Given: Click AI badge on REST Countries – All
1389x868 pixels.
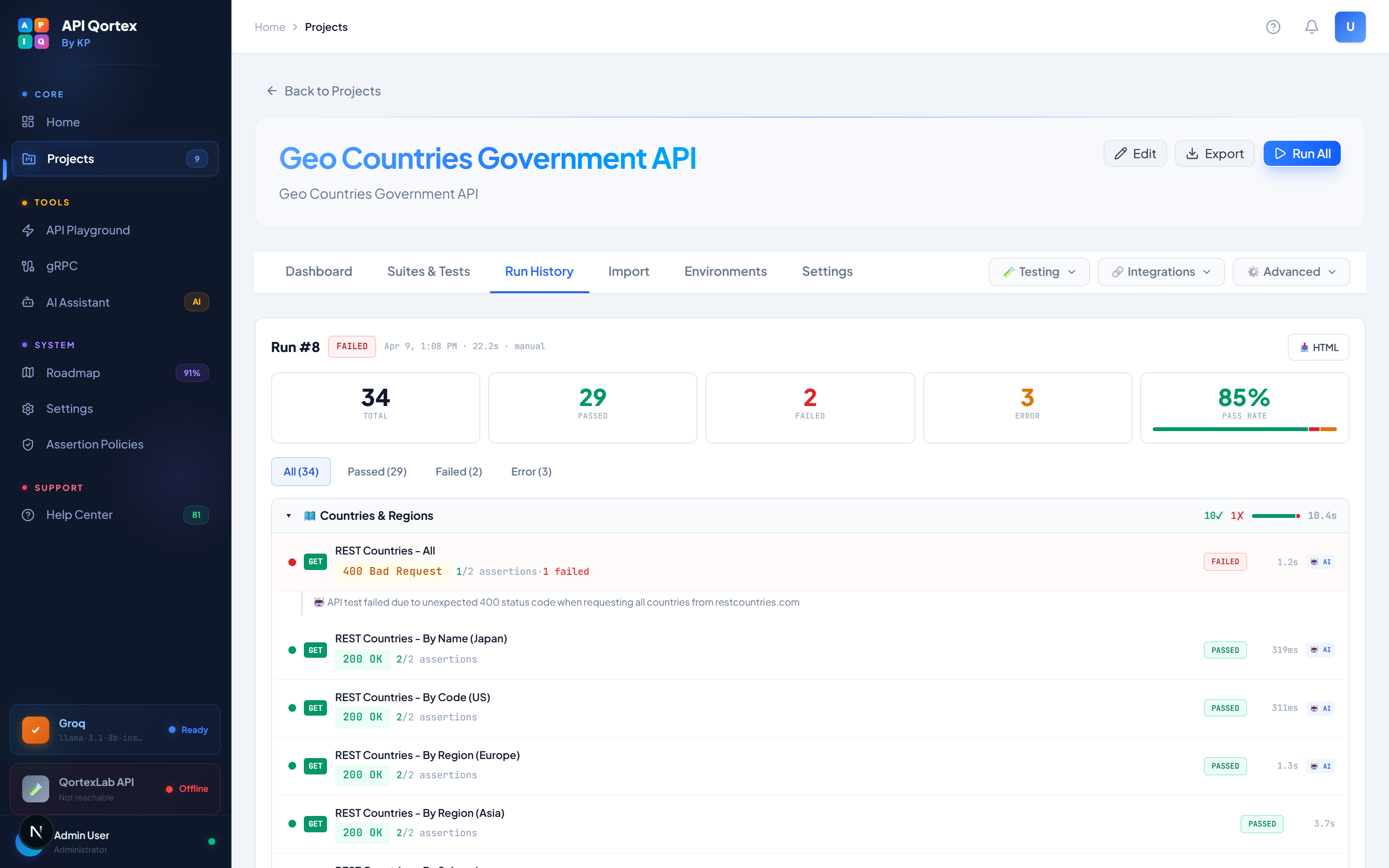Looking at the screenshot, I should [x=1321, y=561].
